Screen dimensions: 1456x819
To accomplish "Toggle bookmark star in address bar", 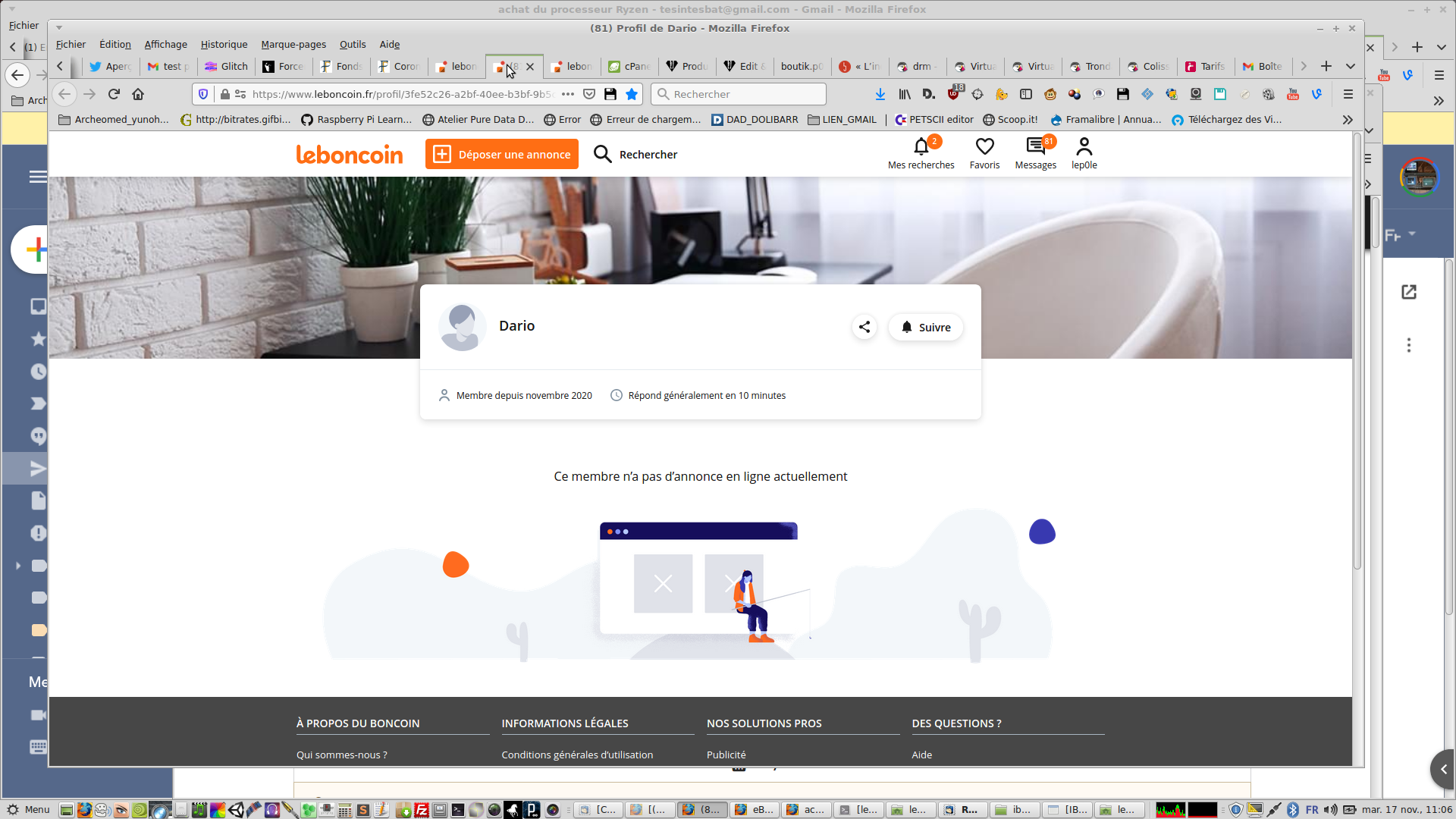I will point(632,94).
